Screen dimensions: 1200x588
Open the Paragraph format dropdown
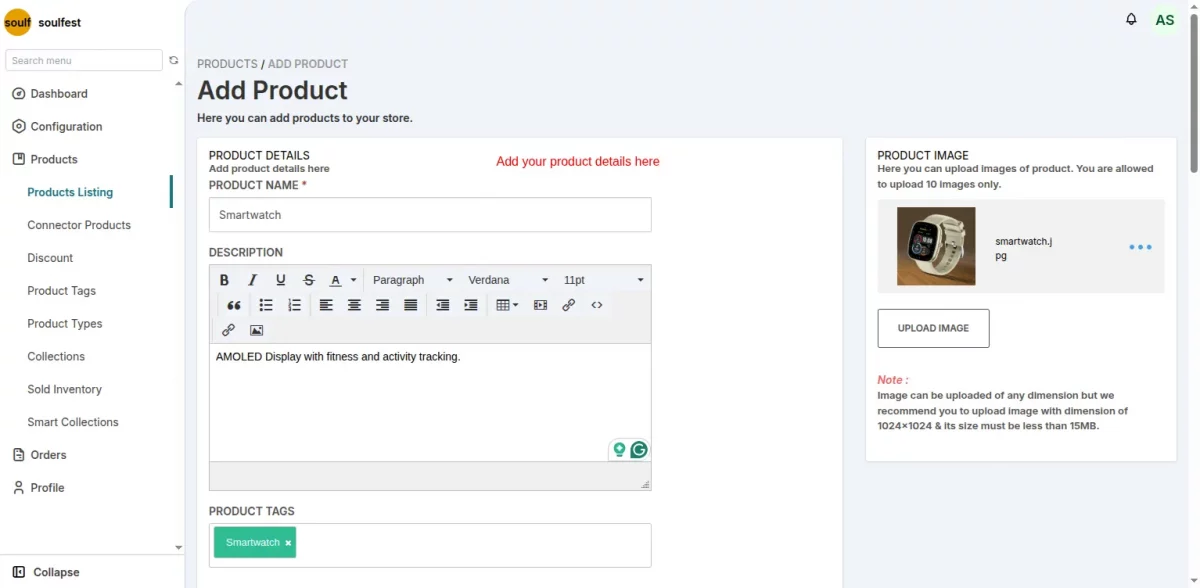412,280
